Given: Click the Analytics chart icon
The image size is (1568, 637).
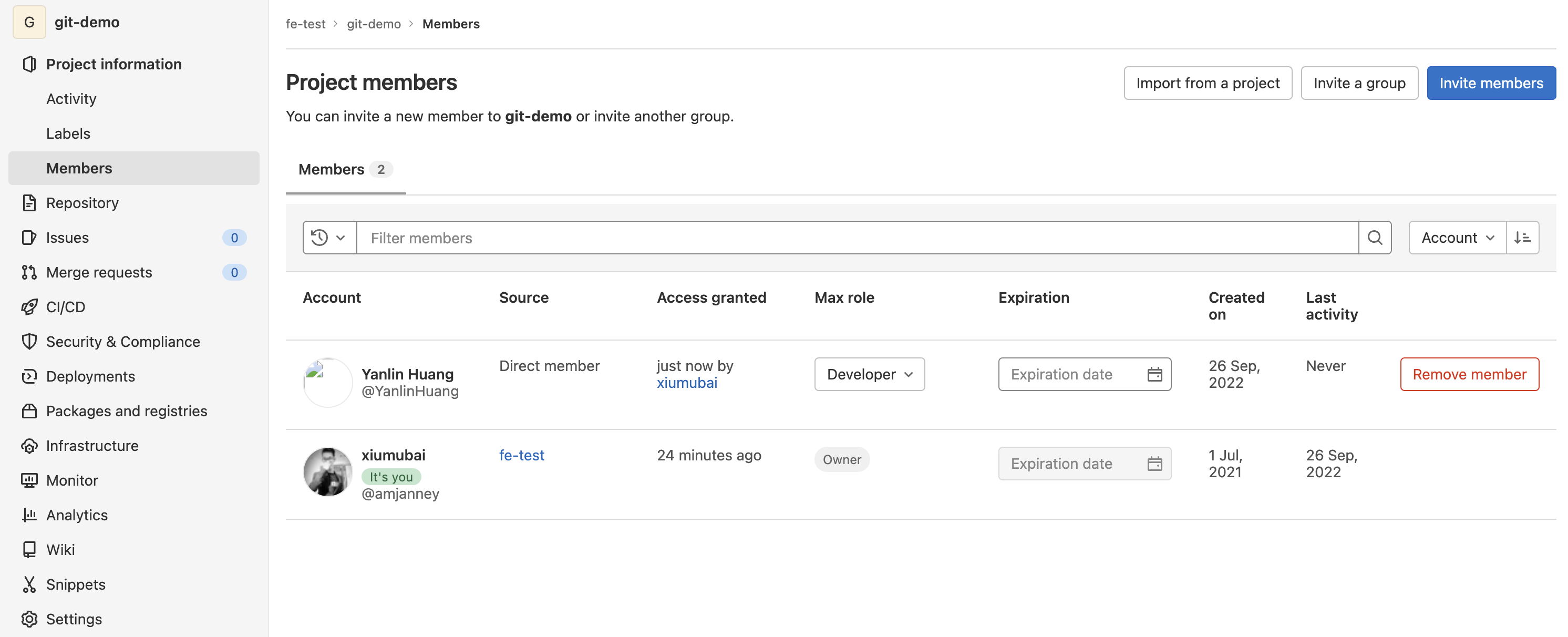Looking at the screenshot, I should pos(28,515).
